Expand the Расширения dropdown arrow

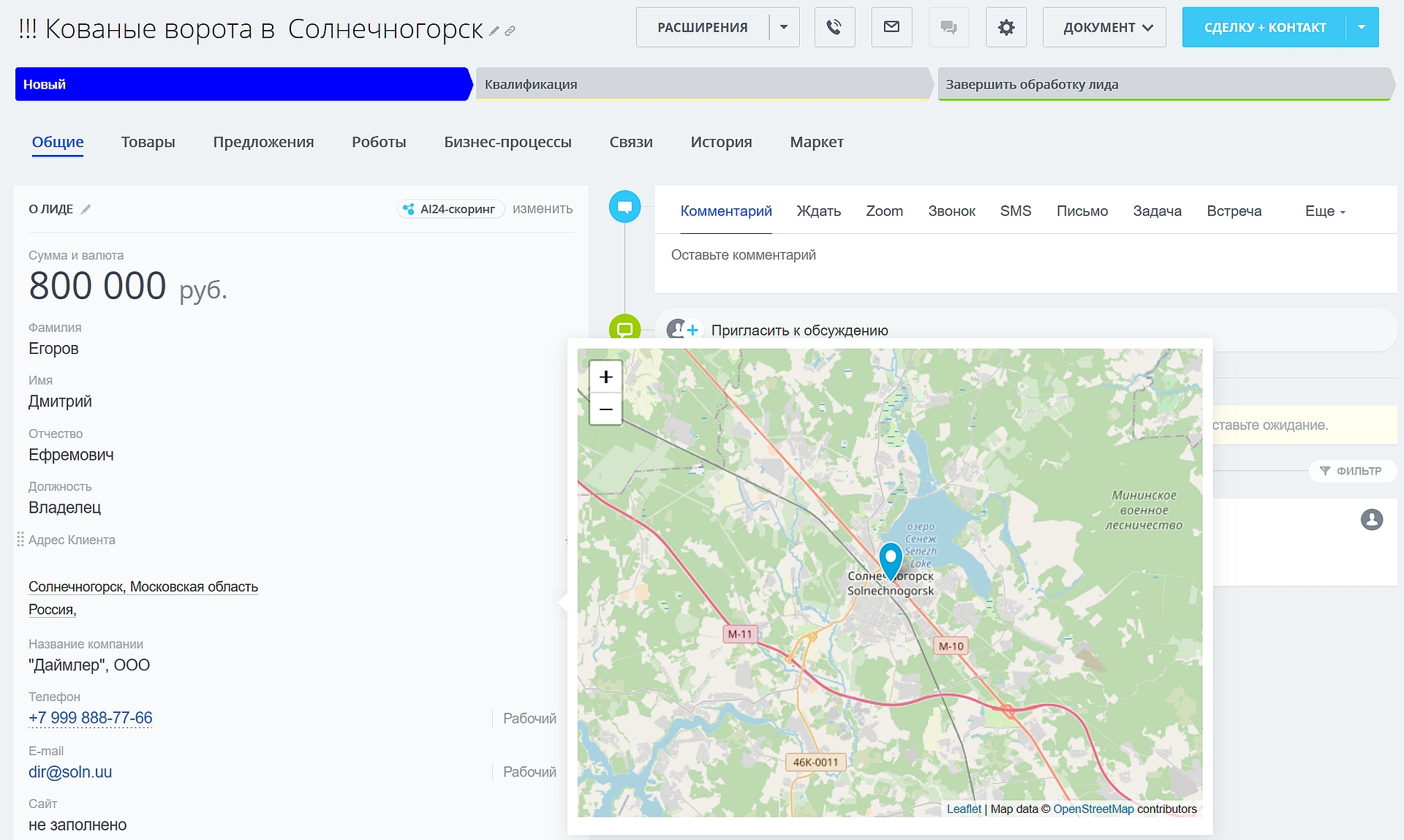pyautogui.click(x=784, y=27)
